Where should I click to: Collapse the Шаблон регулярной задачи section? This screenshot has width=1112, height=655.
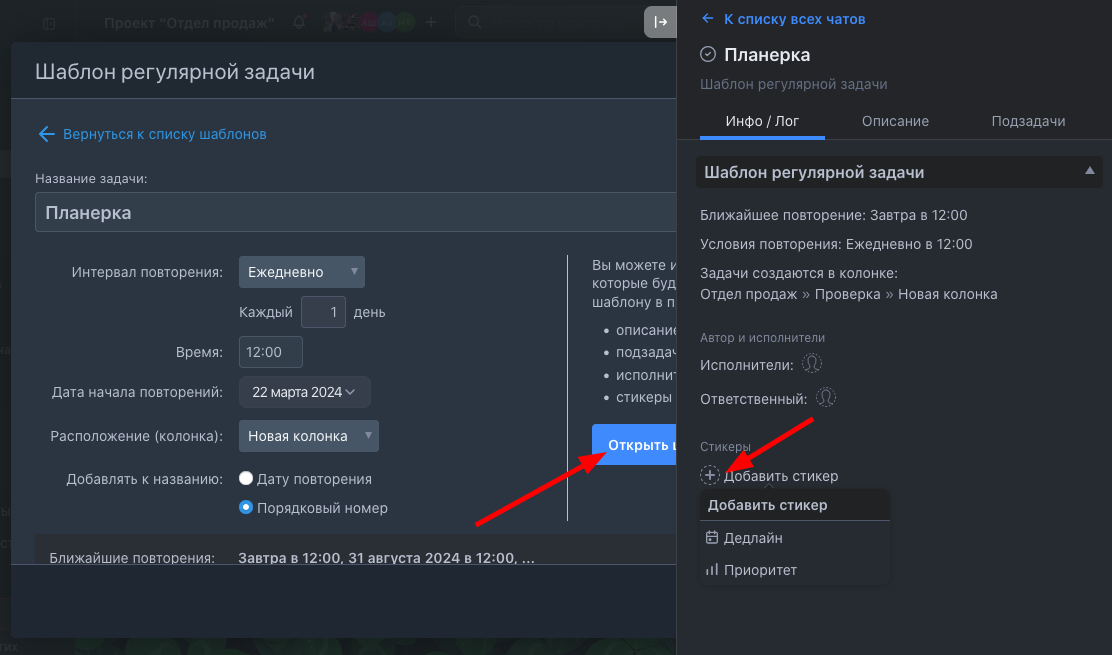(x=1089, y=172)
